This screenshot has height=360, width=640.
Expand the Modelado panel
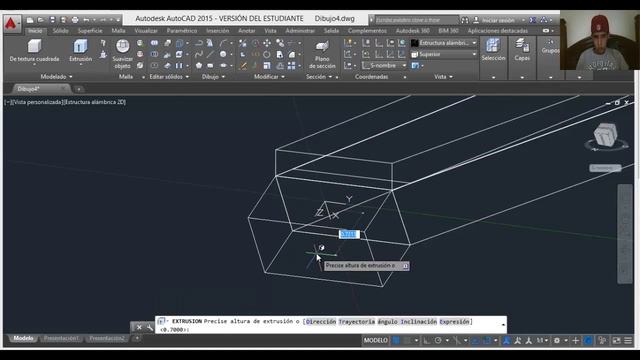tap(56, 76)
